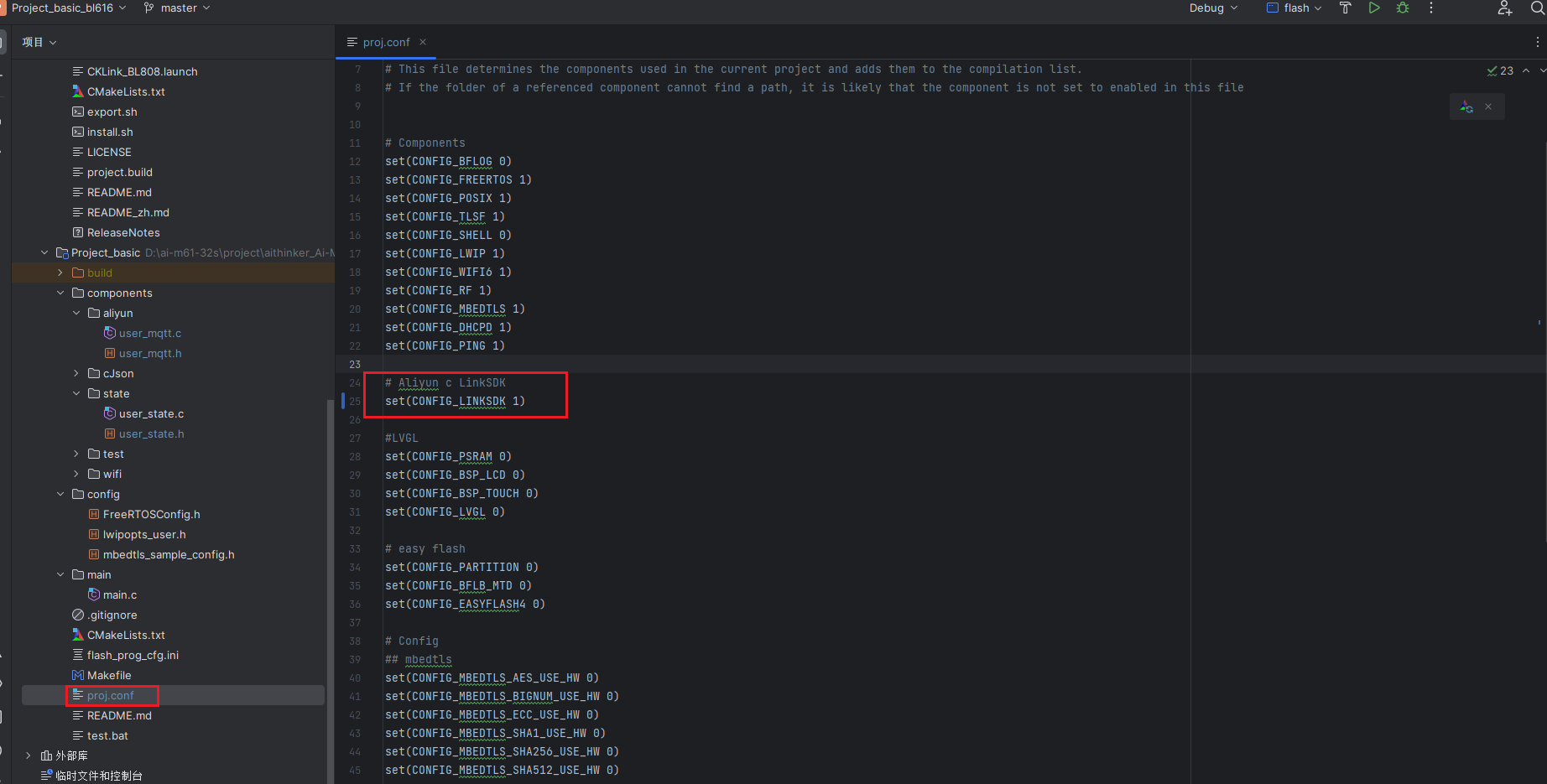Open the master branch dropdown
1547x784 pixels.
[x=178, y=8]
